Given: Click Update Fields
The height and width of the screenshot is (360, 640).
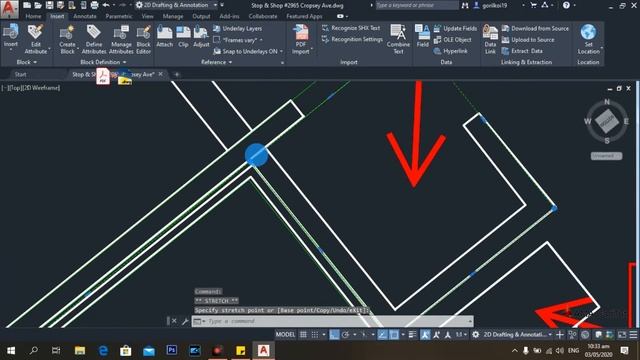Looking at the screenshot, I should click(x=455, y=29).
